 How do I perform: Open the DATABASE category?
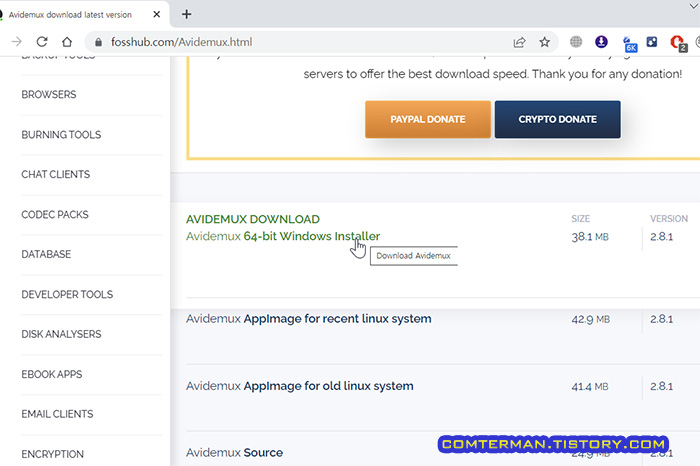pyautogui.click(x=46, y=254)
